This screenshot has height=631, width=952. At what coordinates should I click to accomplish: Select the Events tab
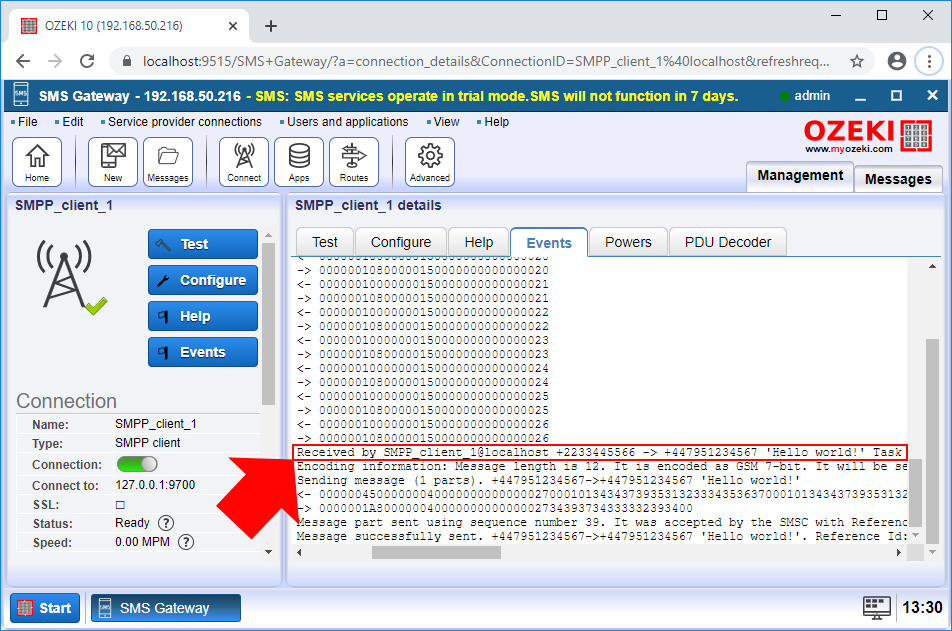click(x=549, y=242)
